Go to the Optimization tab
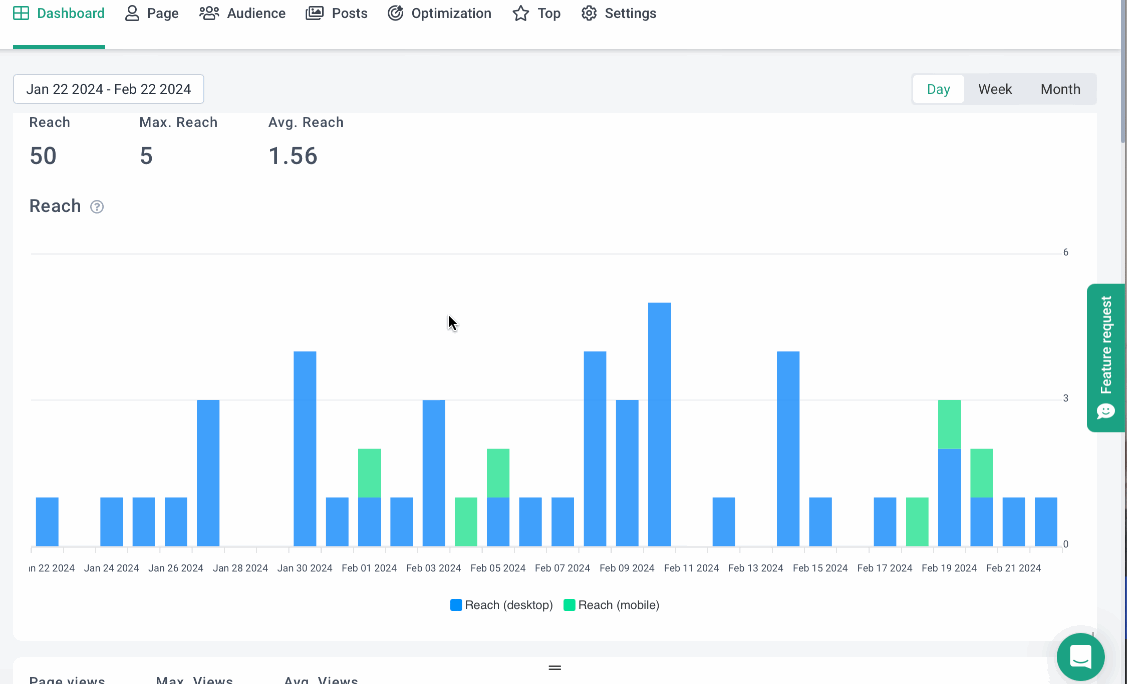Image resolution: width=1127 pixels, height=684 pixels. pyautogui.click(x=451, y=14)
